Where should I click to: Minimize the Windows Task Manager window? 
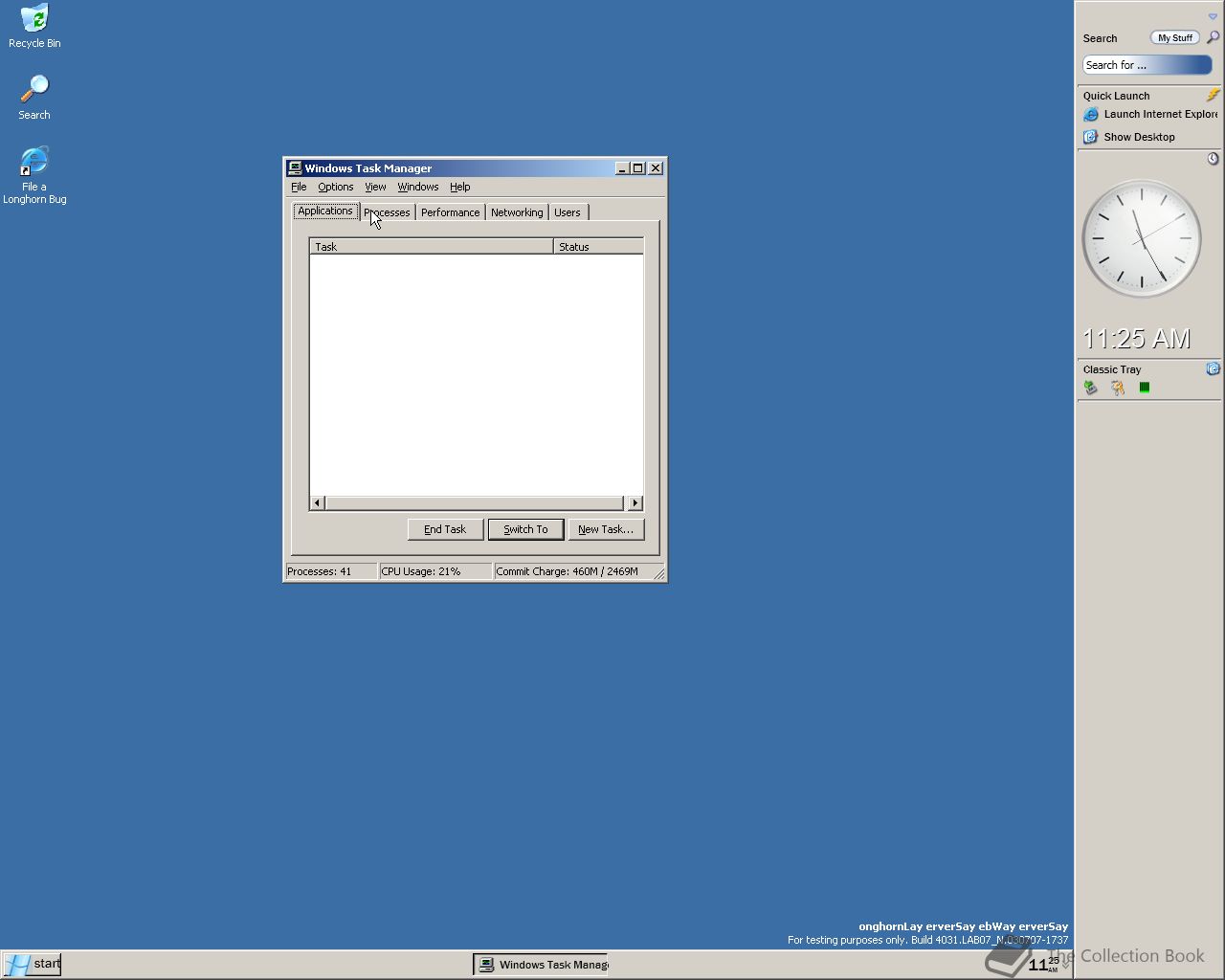click(622, 168)
